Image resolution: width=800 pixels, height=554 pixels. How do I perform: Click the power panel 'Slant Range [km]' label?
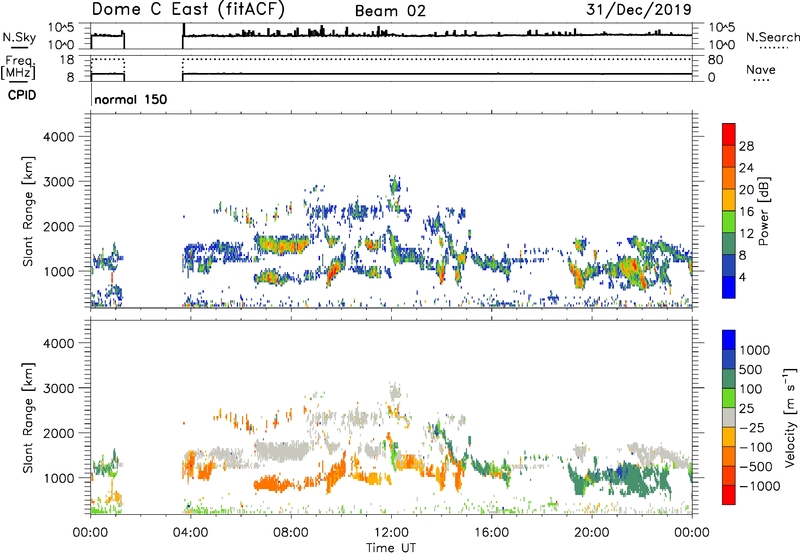[x=29, y=211]
